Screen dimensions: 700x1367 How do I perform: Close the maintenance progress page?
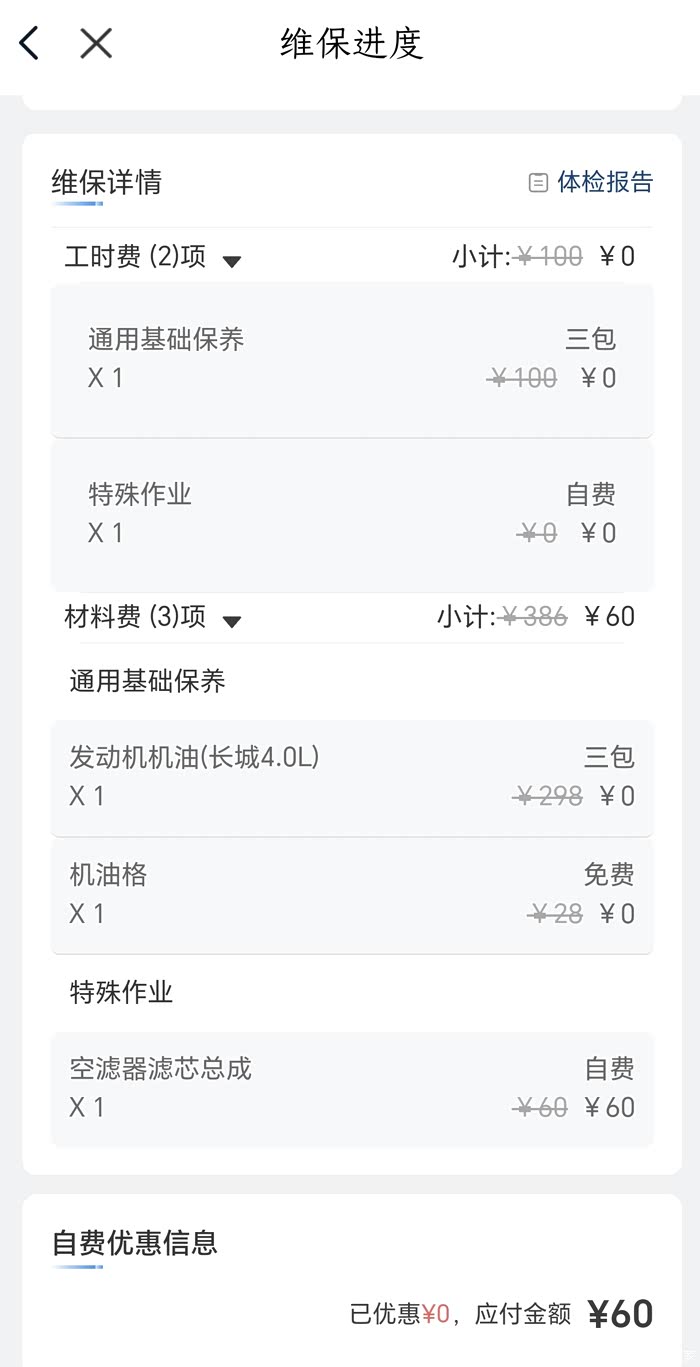(x=96, y=43)
